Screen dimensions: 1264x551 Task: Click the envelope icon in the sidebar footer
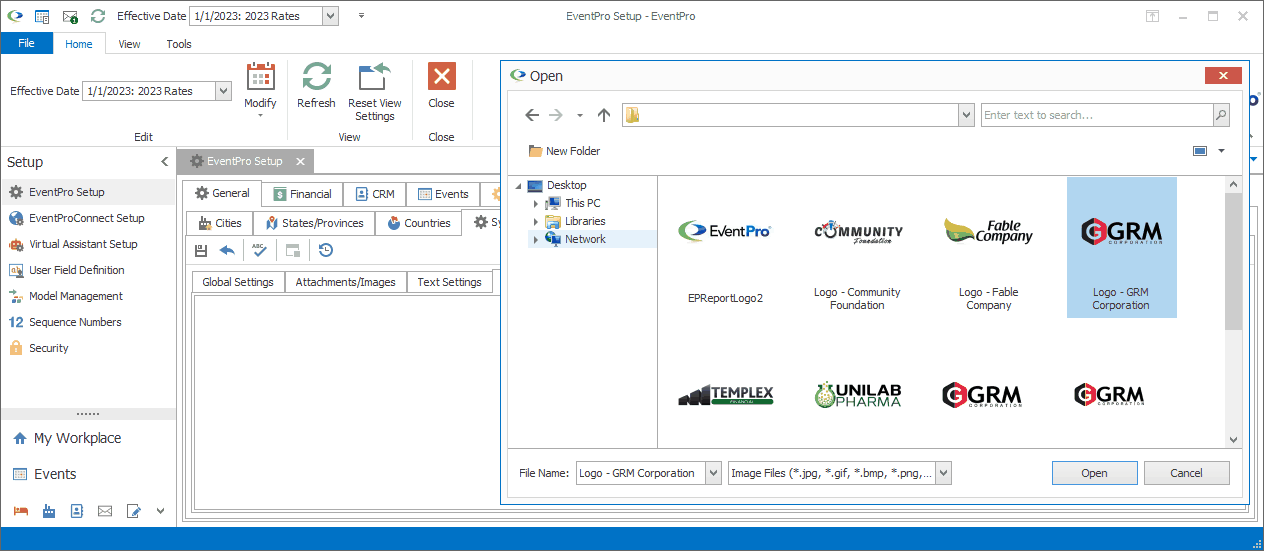click(104, 511)
